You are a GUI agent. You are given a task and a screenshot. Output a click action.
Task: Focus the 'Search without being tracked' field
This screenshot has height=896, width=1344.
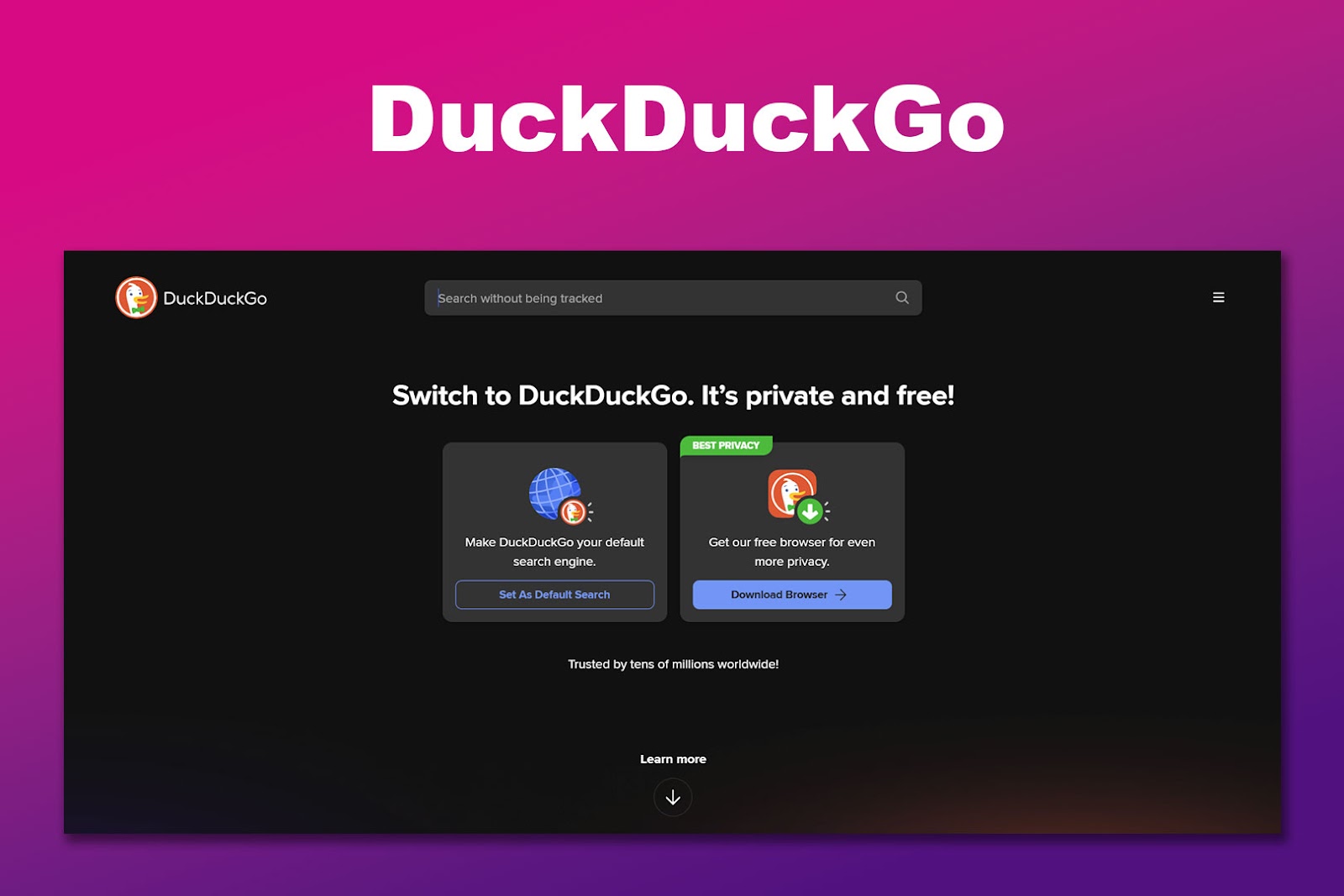click(673, 298)
